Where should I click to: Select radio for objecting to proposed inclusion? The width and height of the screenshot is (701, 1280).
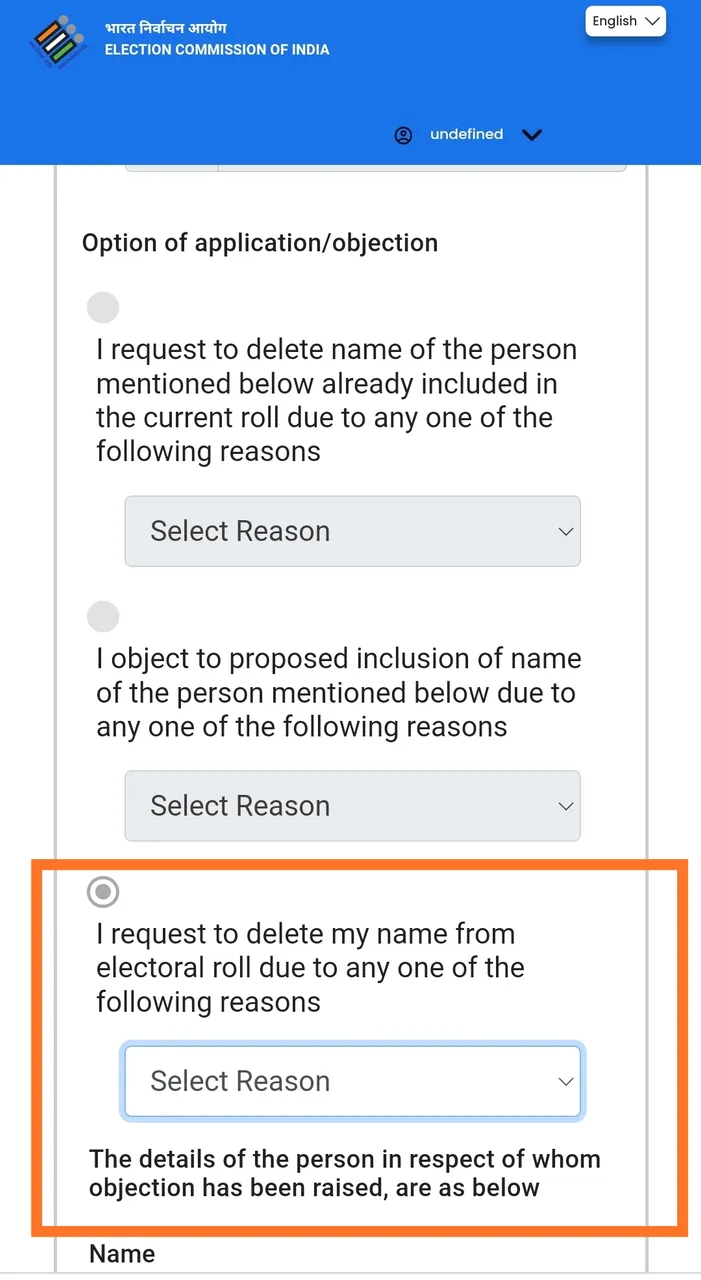pyautogui.click(x=103, y=616)
